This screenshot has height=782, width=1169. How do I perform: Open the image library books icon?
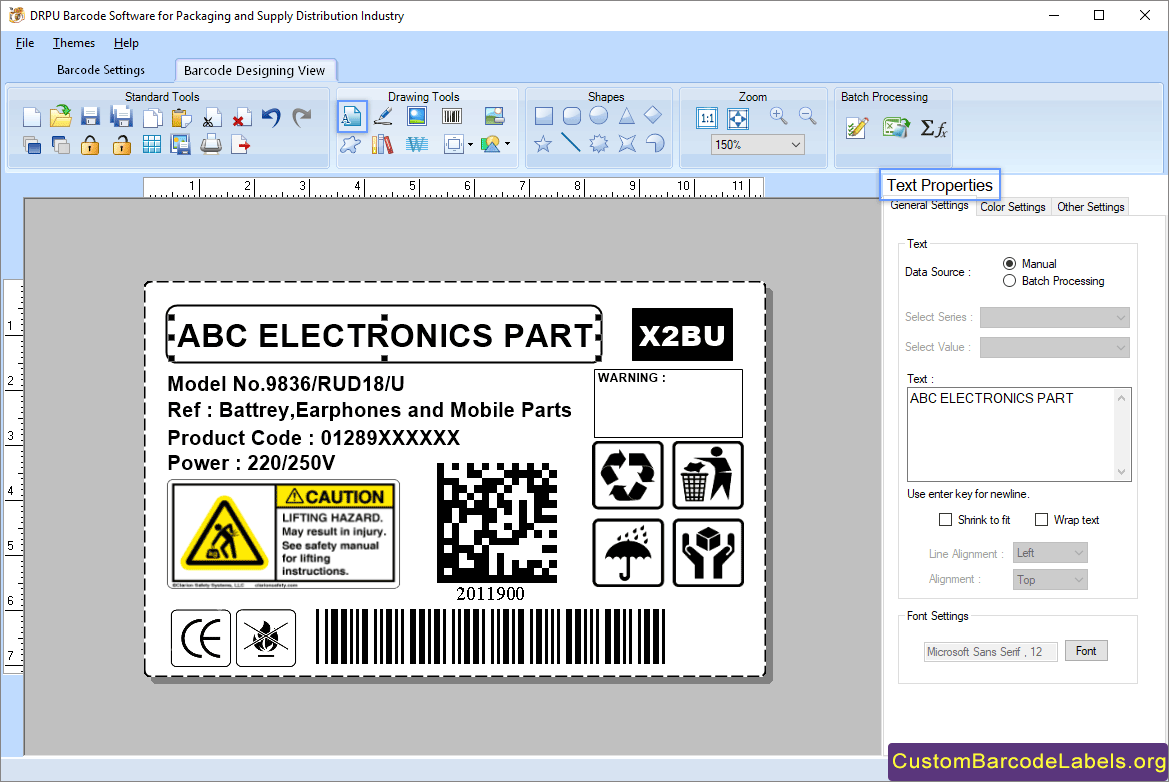(x=382, y=144)
